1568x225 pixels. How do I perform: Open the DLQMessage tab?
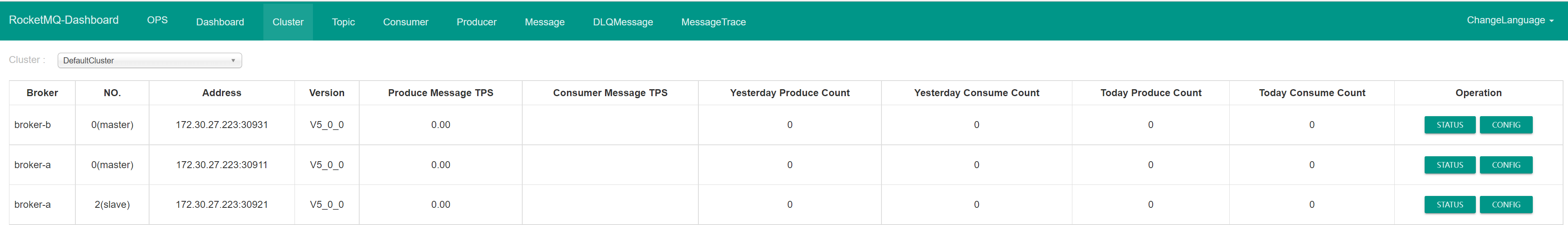tap(622, 22)
